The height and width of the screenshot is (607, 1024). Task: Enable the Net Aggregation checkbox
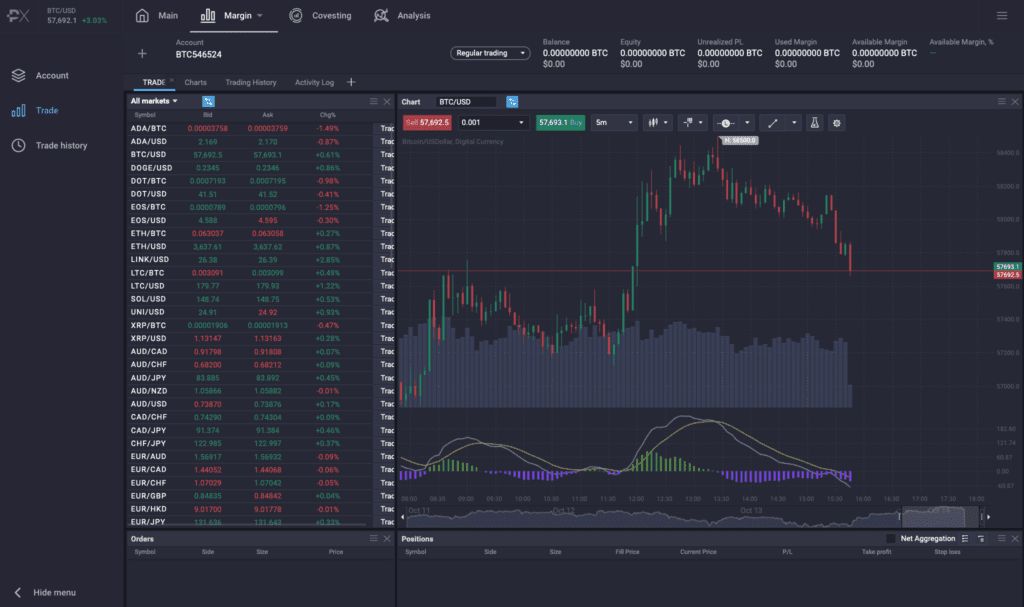click(x=891, y=538)
